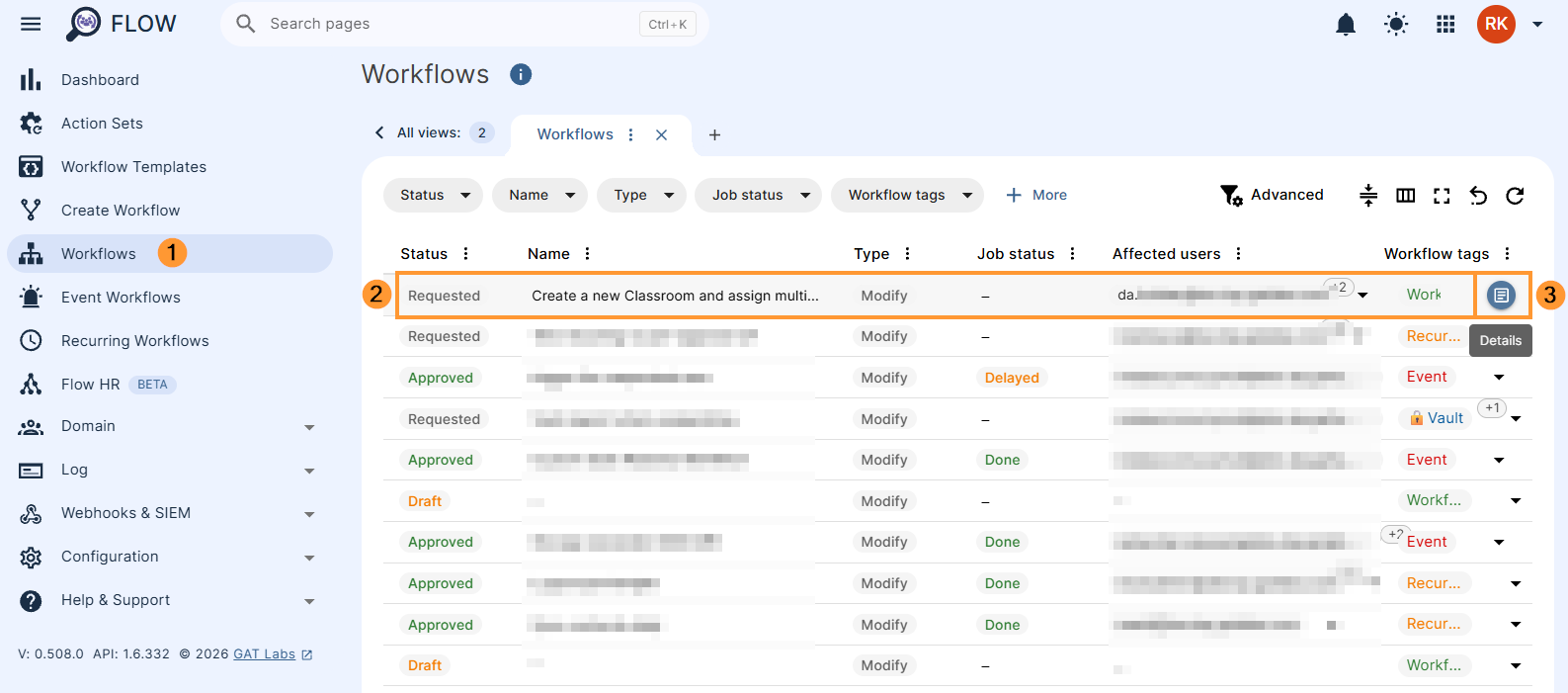Open Workflow tags column menu

coord(1507,254)
